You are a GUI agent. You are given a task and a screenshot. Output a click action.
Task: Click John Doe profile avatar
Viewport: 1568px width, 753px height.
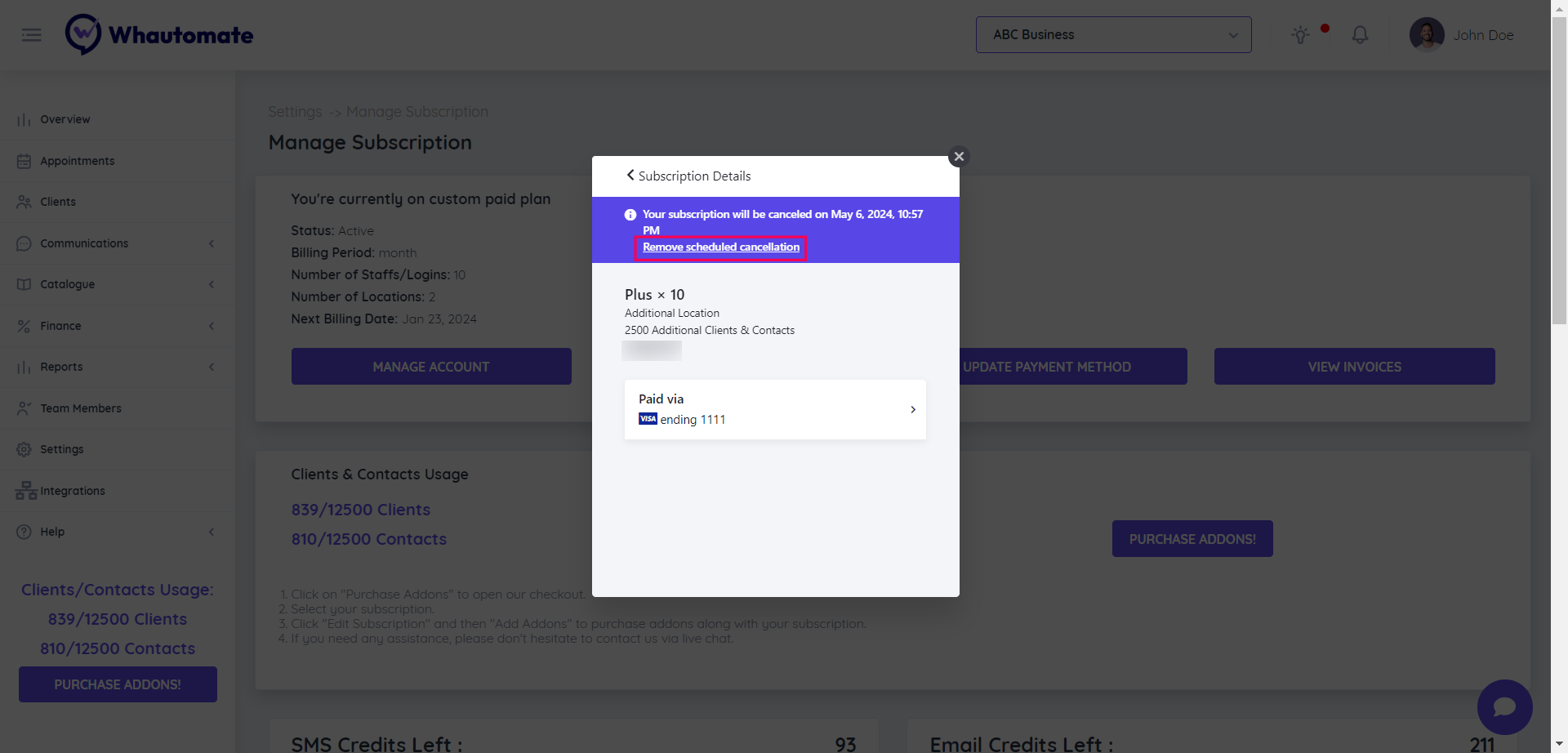point(1426,35)
